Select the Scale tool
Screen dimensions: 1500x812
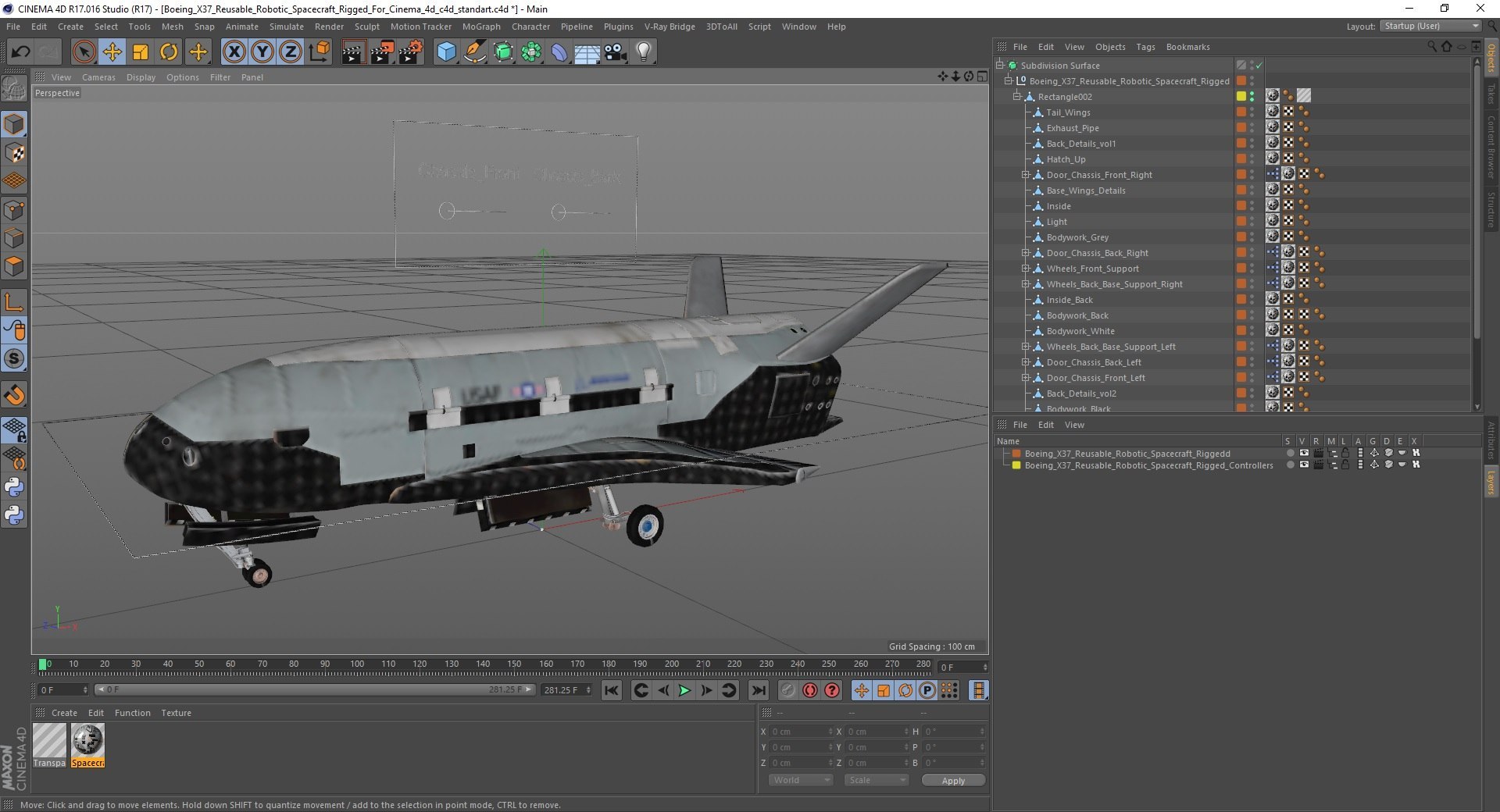click(141, 52)
